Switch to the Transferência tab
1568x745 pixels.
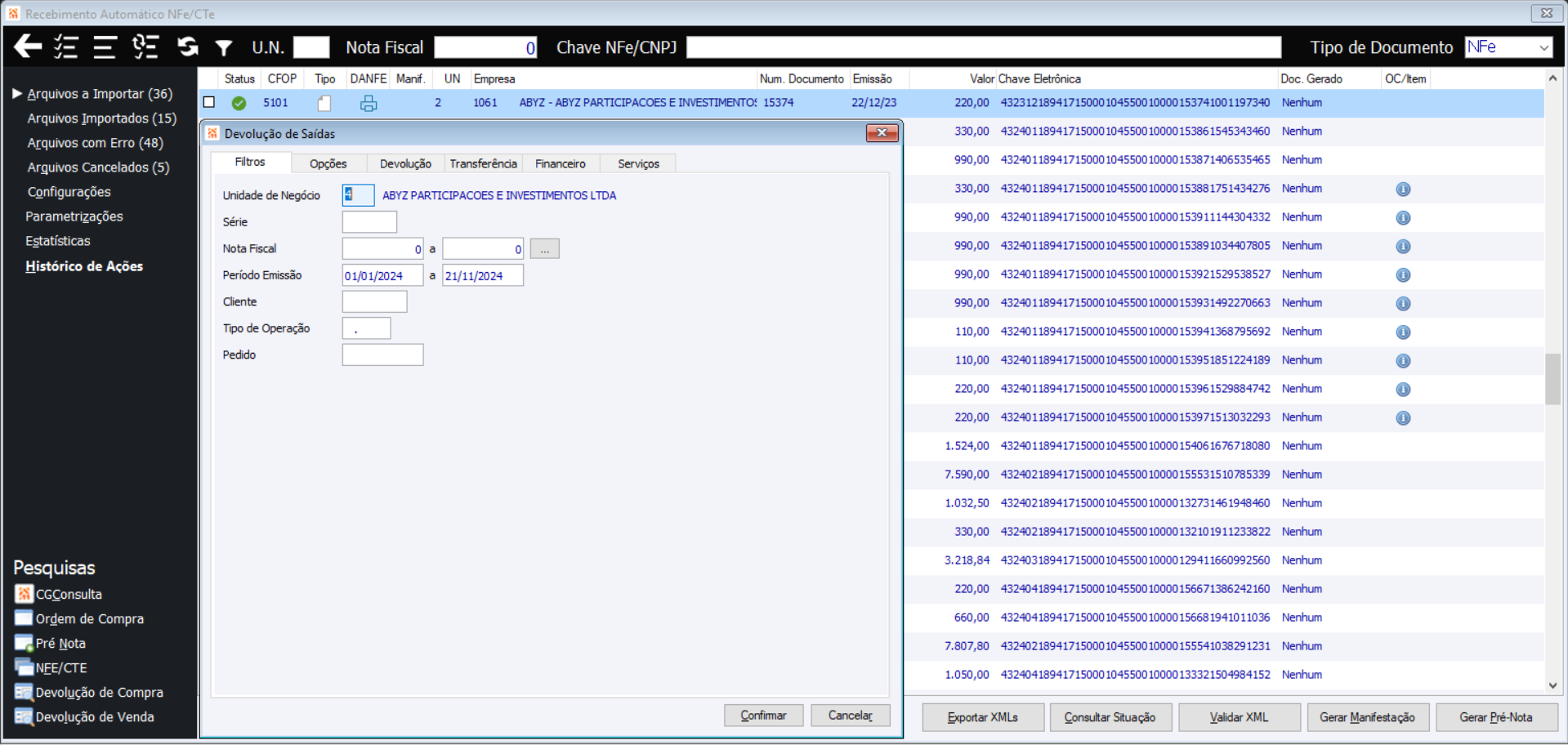[x=483, y=163]
